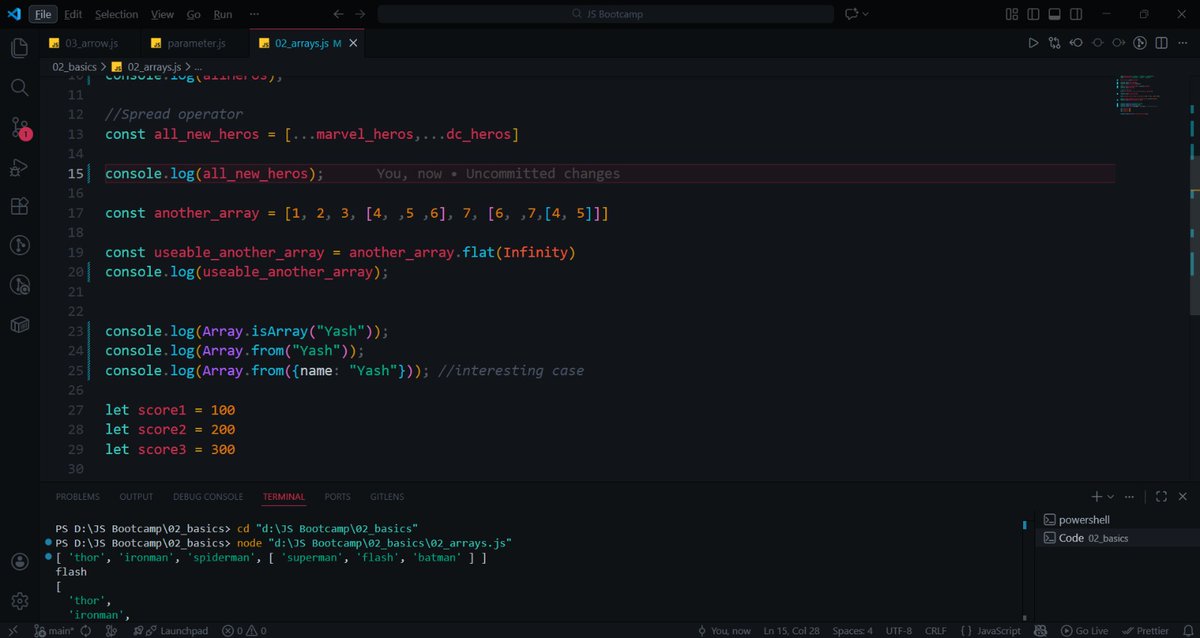This screenshot has width=1200, height=638.
Task: Open the Accounts icon in activity bar
Action: (x=19, y=563)
